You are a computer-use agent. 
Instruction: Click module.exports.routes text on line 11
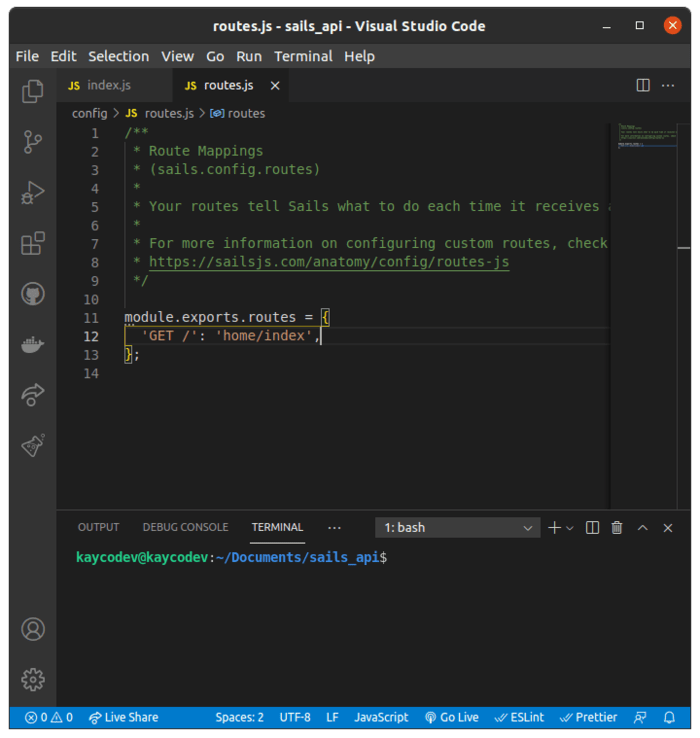pyautogui.click(x=210, y=317)
